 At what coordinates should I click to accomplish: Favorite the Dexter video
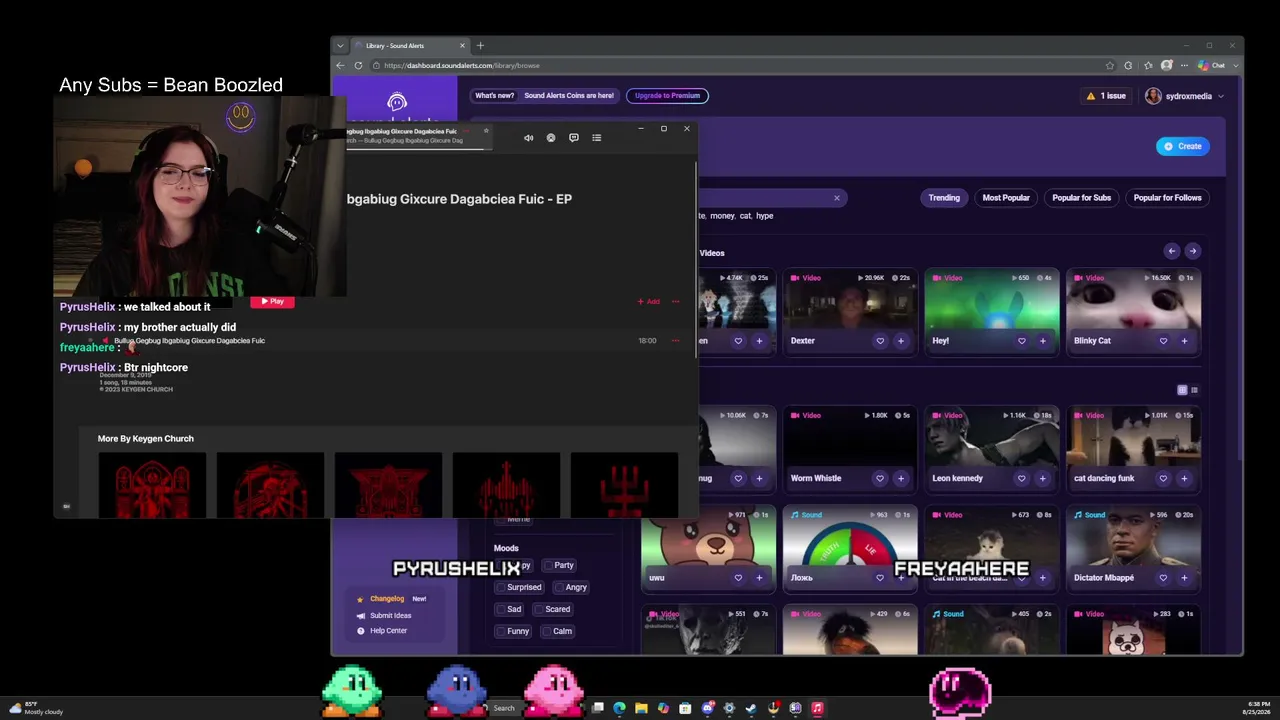point(880,341)
